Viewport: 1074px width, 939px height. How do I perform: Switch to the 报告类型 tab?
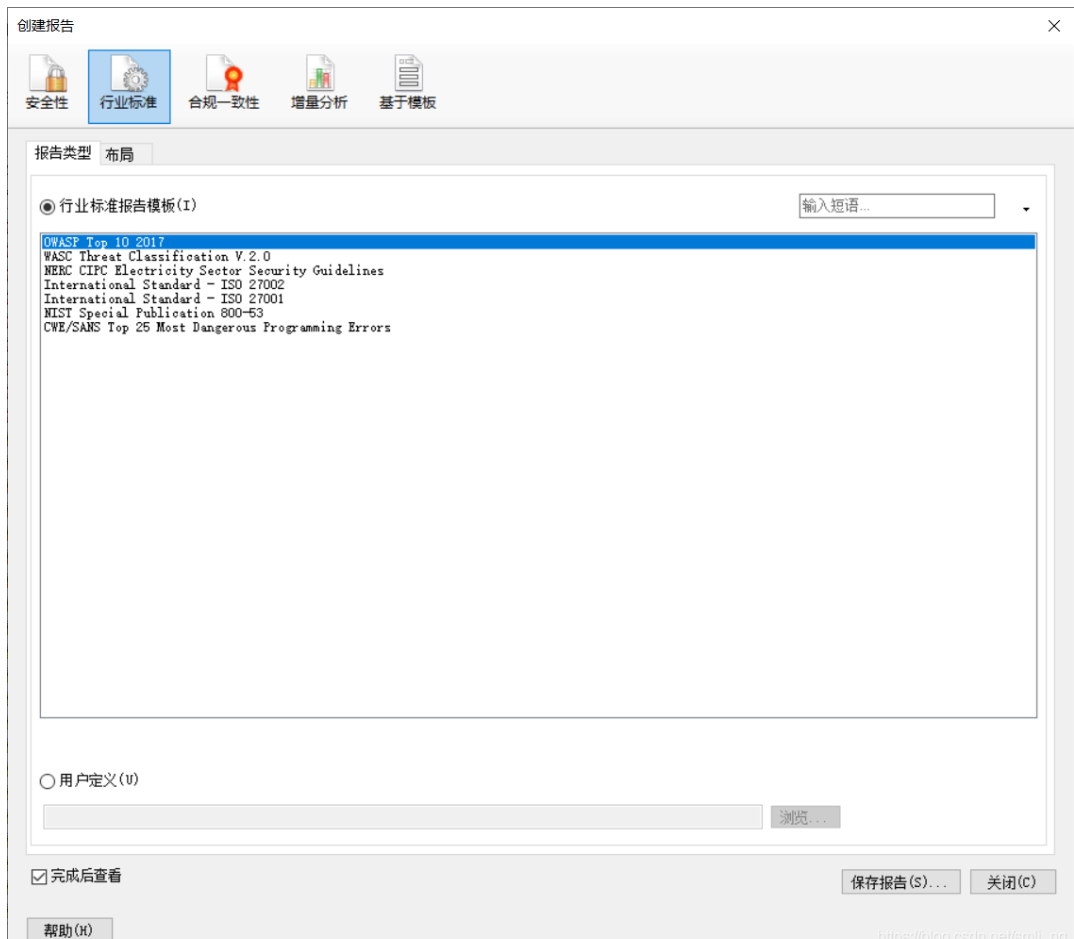click(63, 153)
